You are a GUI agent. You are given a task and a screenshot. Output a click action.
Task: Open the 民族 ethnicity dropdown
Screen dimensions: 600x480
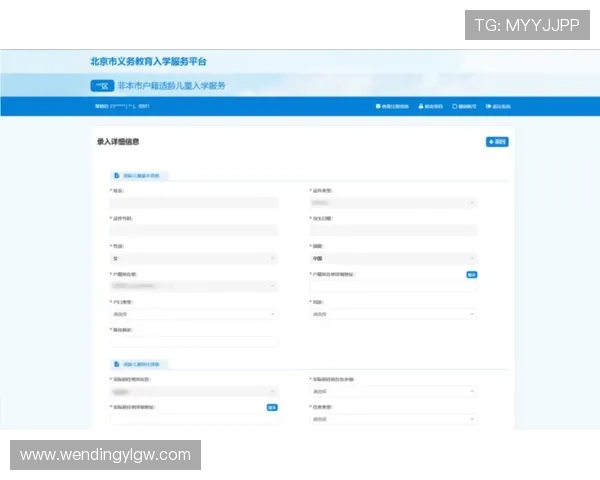tap(393, 314)
